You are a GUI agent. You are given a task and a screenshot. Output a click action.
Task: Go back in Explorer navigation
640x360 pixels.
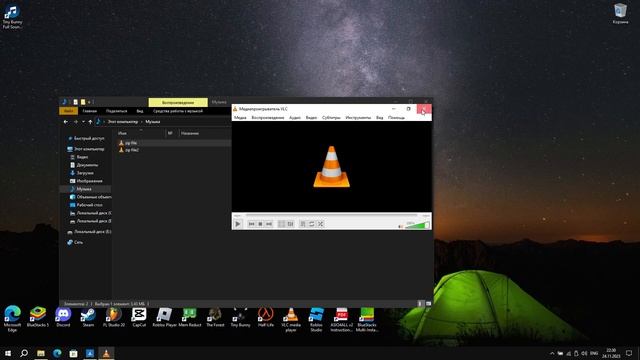pos(66,122)
